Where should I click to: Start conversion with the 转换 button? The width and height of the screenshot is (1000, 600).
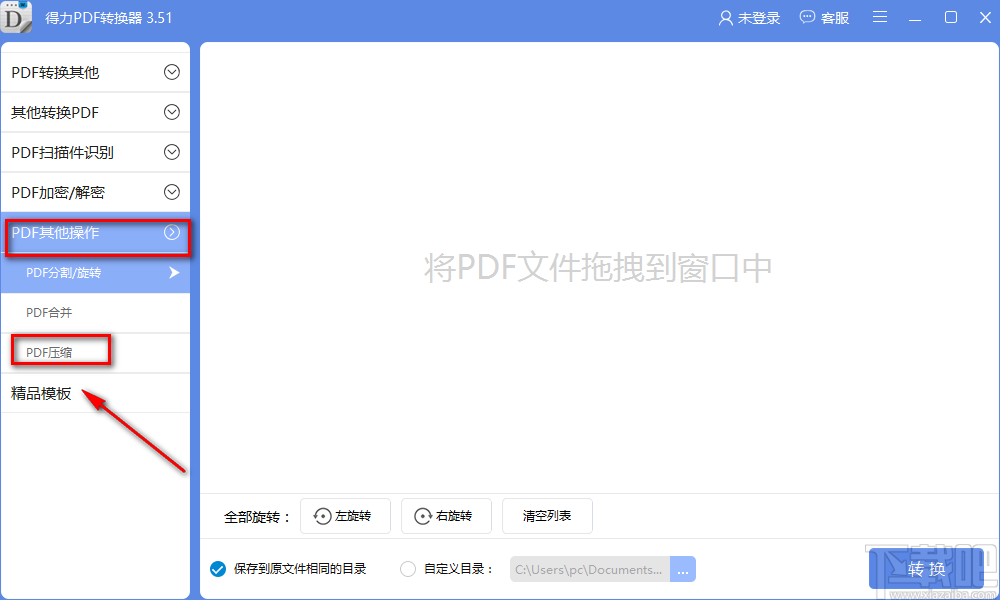point(926,569)
